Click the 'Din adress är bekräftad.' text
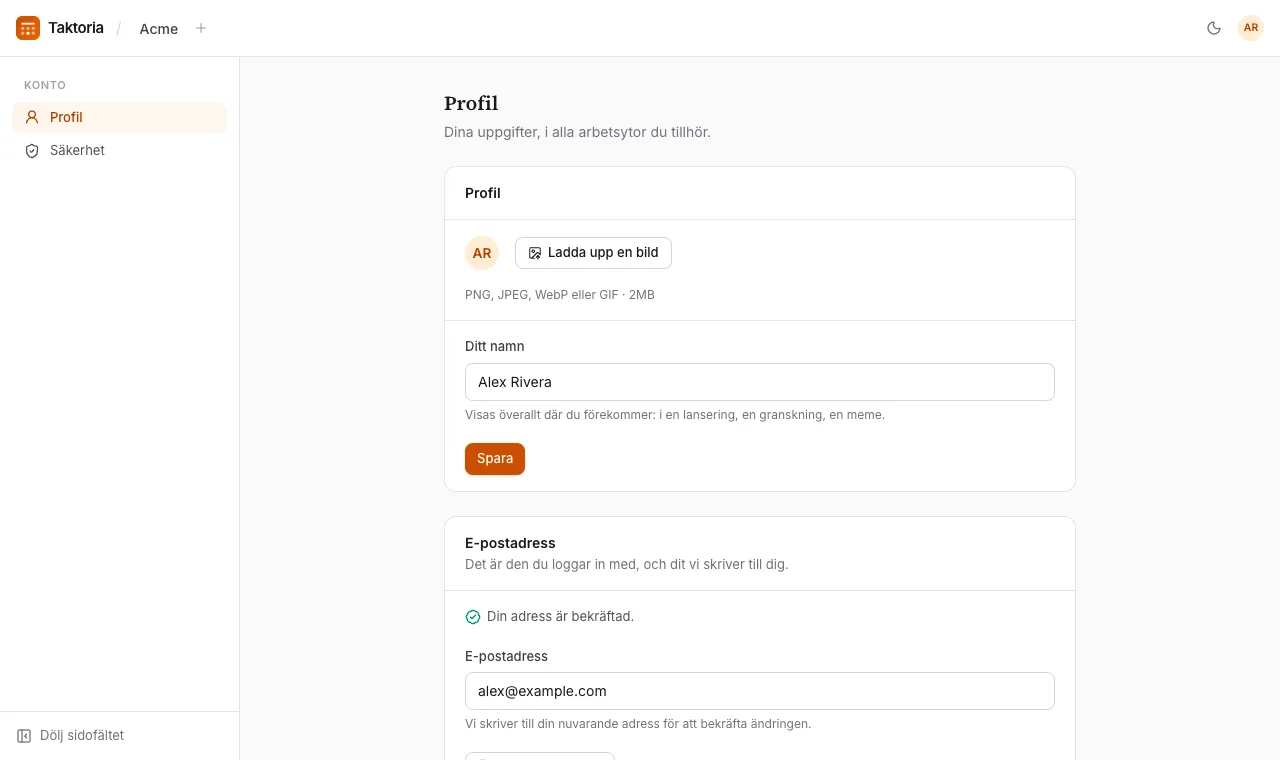Image resolution: width=1280 pixels, height=760 pixels. tap(560, 616)
